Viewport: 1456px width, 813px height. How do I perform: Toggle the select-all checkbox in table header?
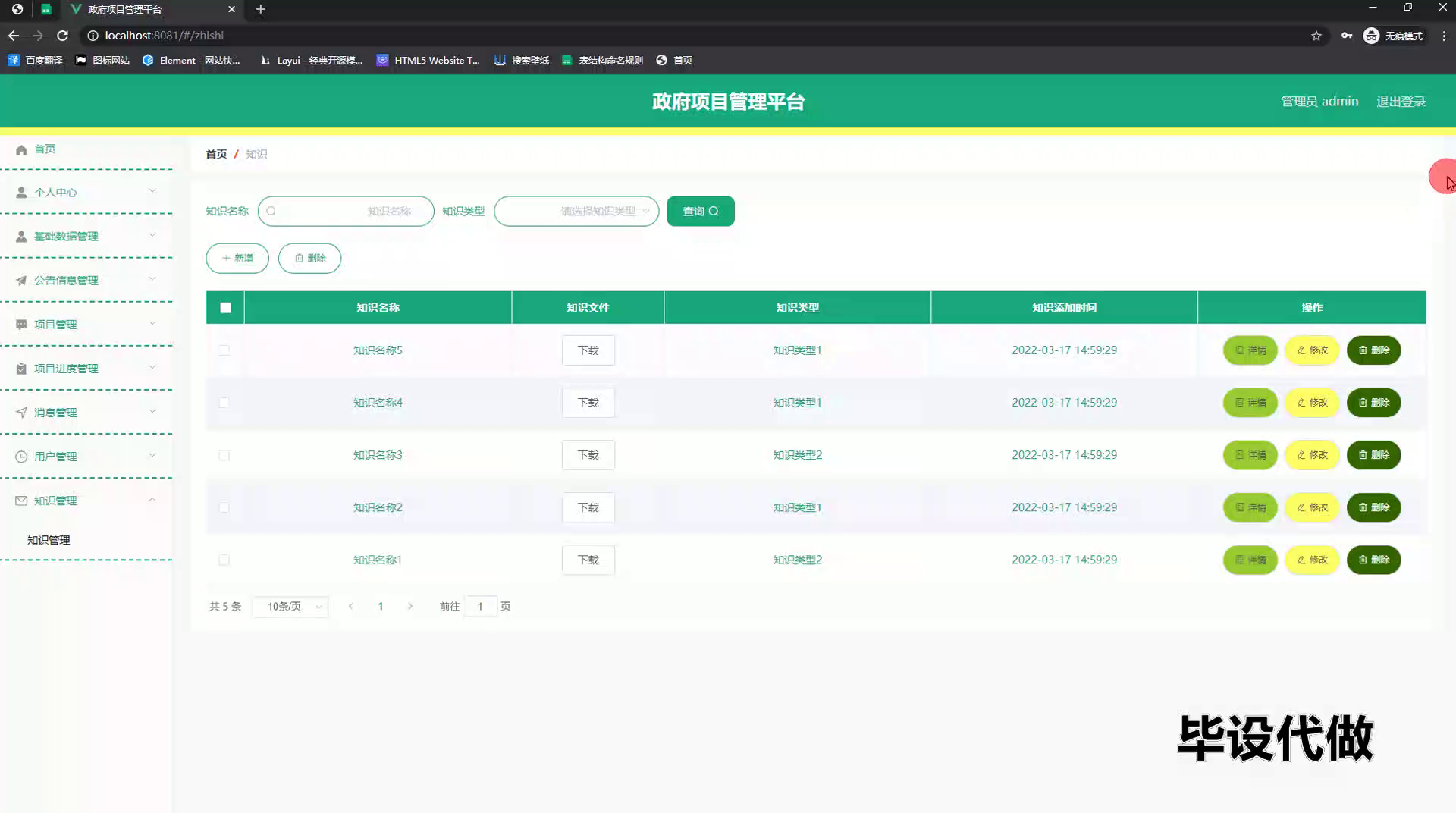[225, 308]
